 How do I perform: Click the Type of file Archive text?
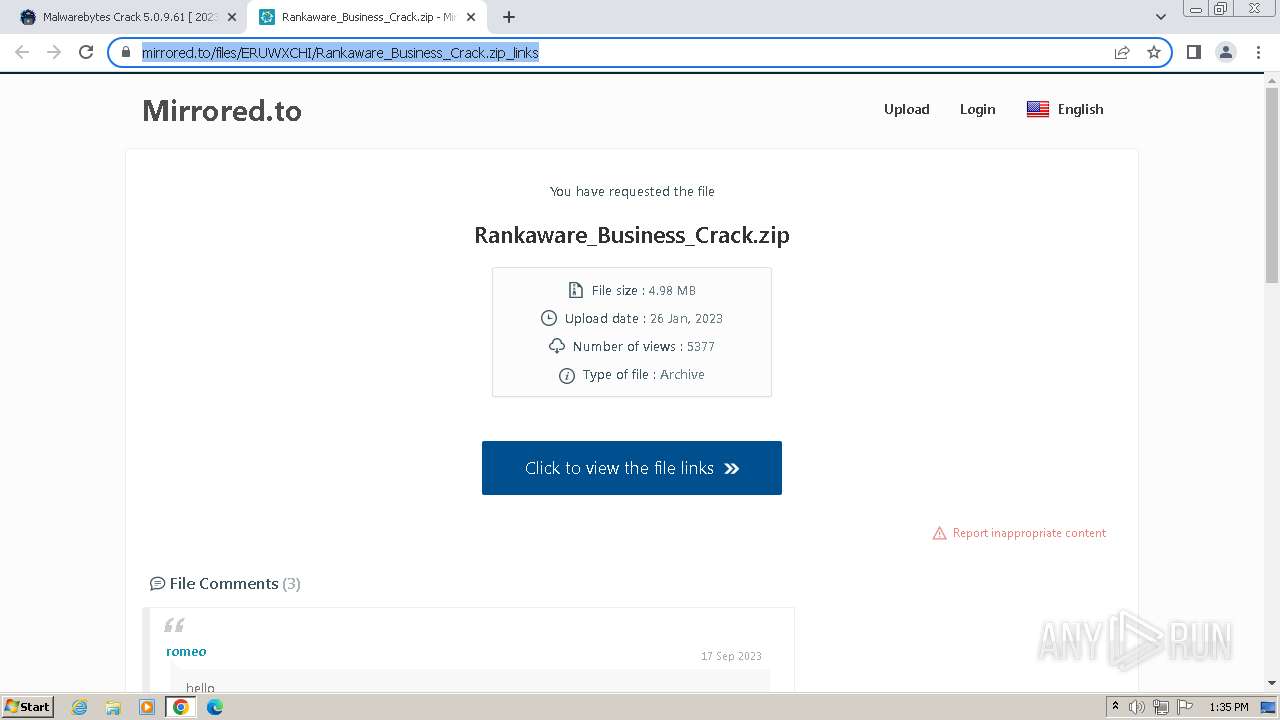pos(643,374)
